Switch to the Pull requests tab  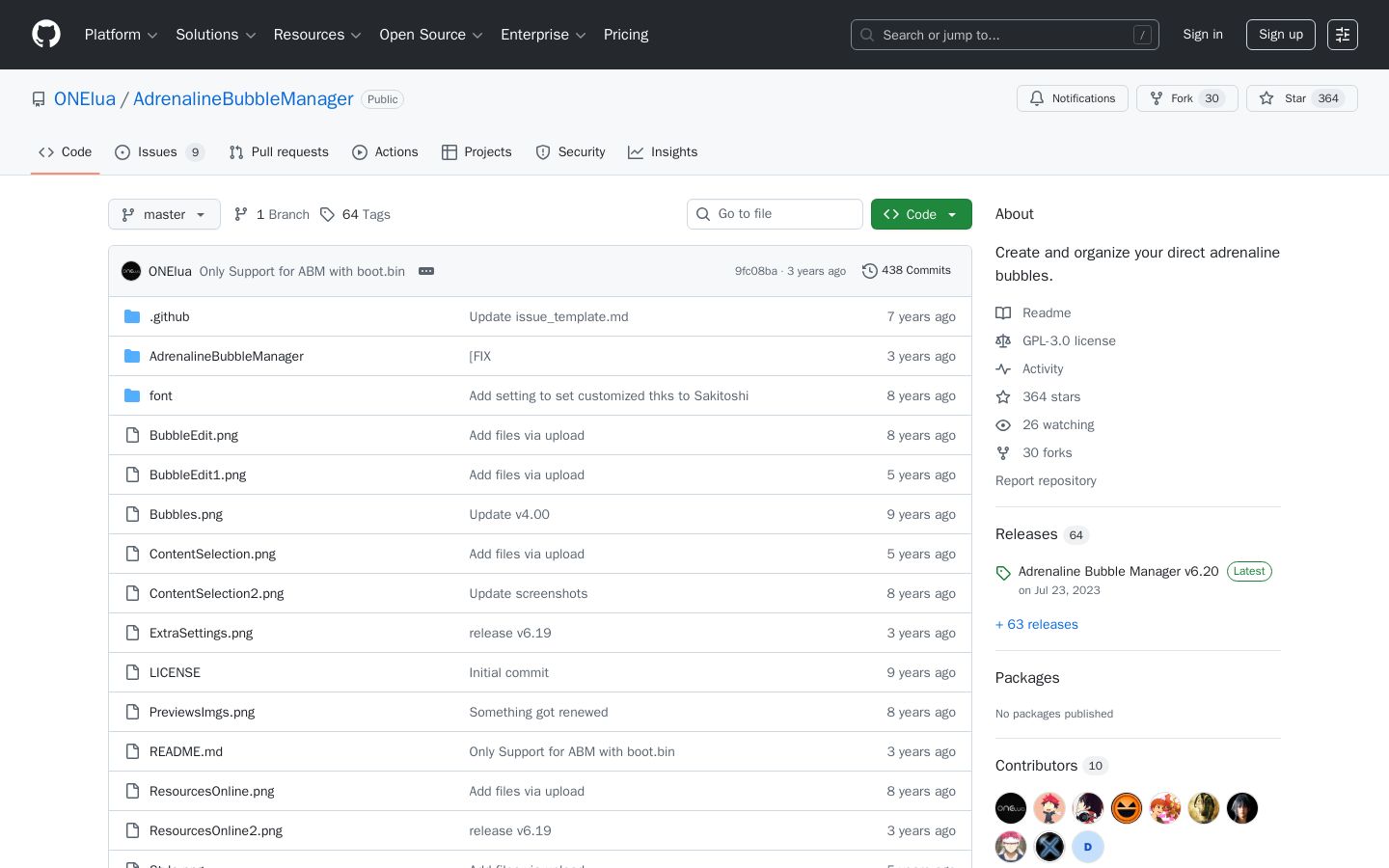point(279,152)
